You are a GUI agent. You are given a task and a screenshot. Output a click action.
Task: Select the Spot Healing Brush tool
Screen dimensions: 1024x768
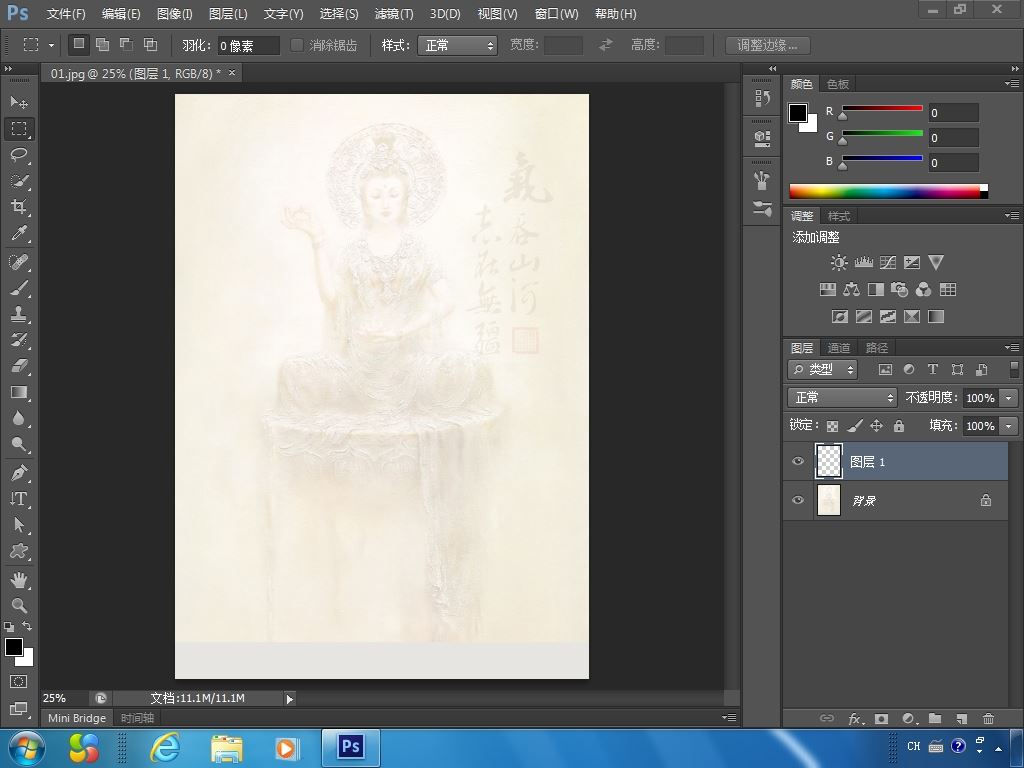click(19, 262)
